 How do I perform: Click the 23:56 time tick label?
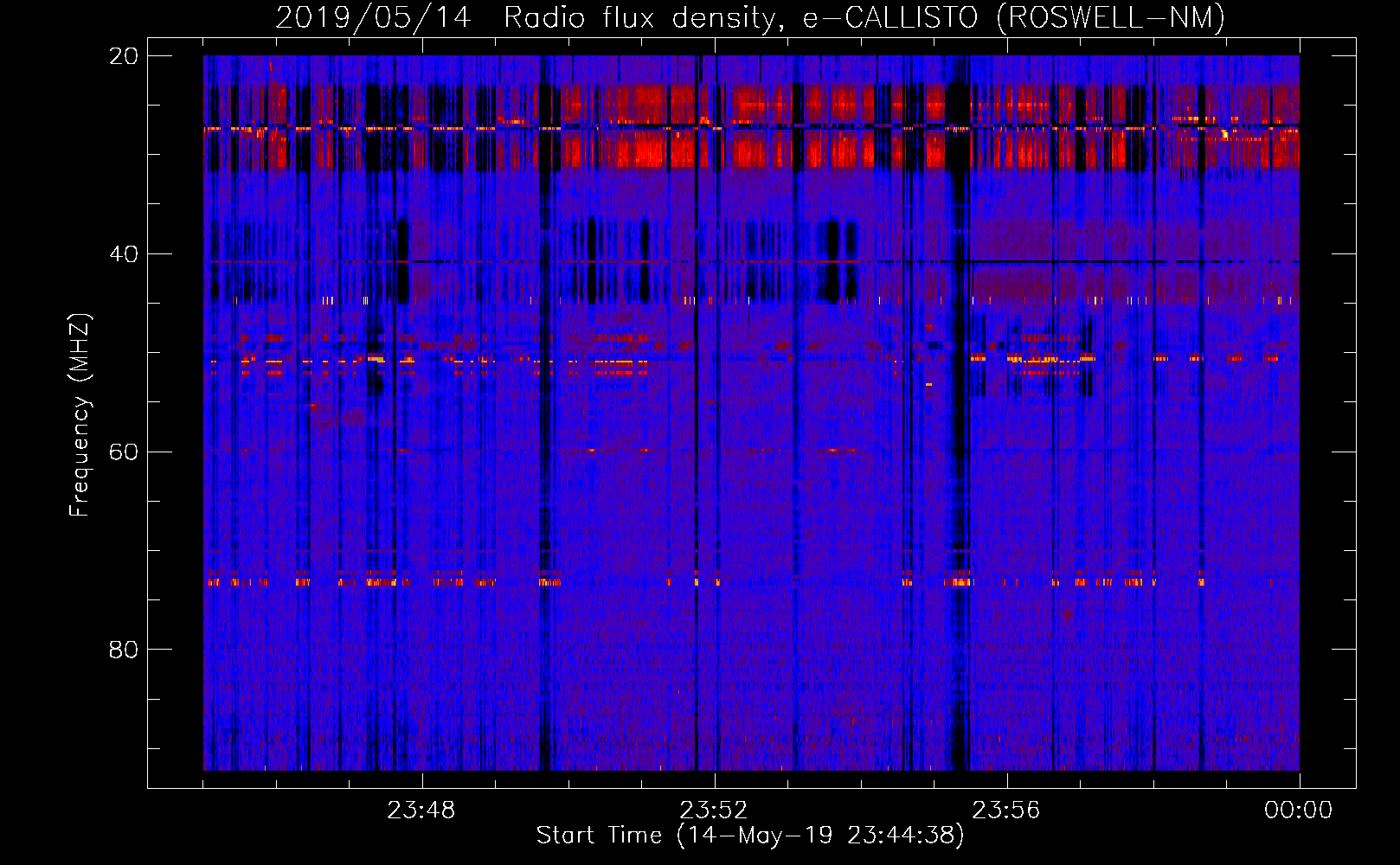pos(1005,811)
